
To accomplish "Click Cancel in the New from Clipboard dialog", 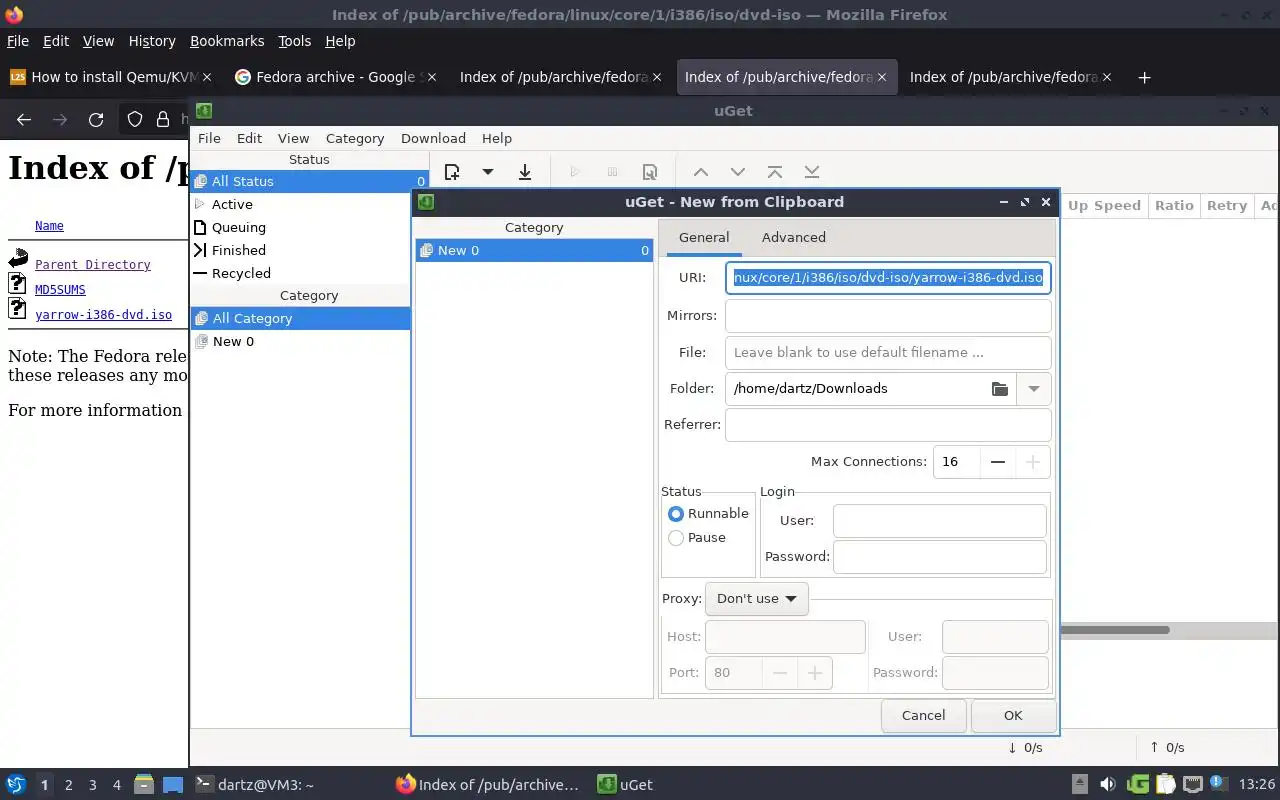I will tap(923, 715).
